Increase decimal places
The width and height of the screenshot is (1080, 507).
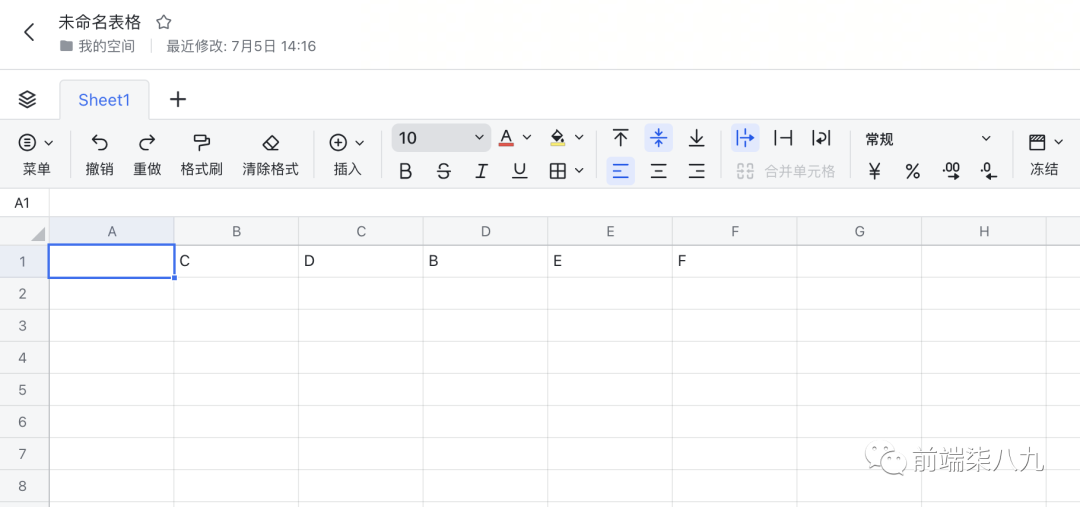(951, 171)
